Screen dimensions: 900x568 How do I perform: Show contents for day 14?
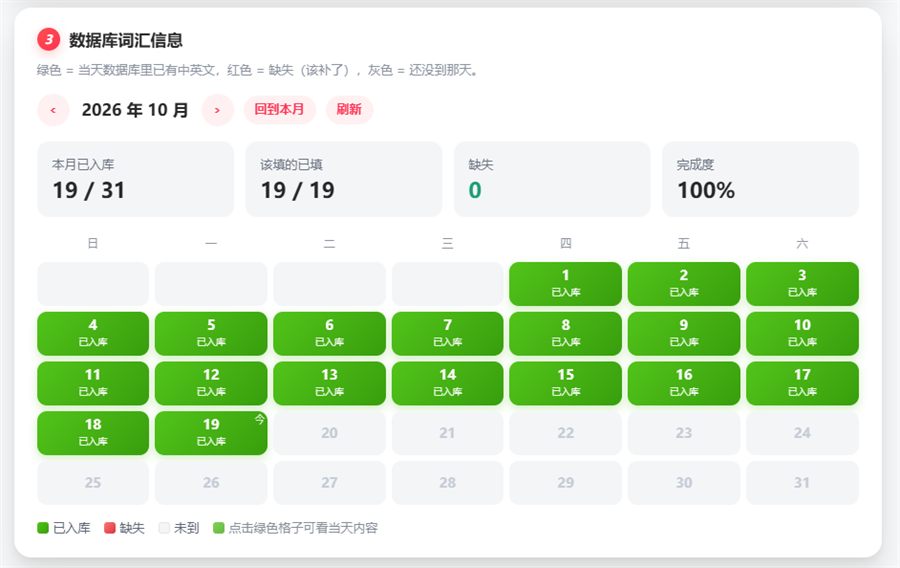click(448, 383)
